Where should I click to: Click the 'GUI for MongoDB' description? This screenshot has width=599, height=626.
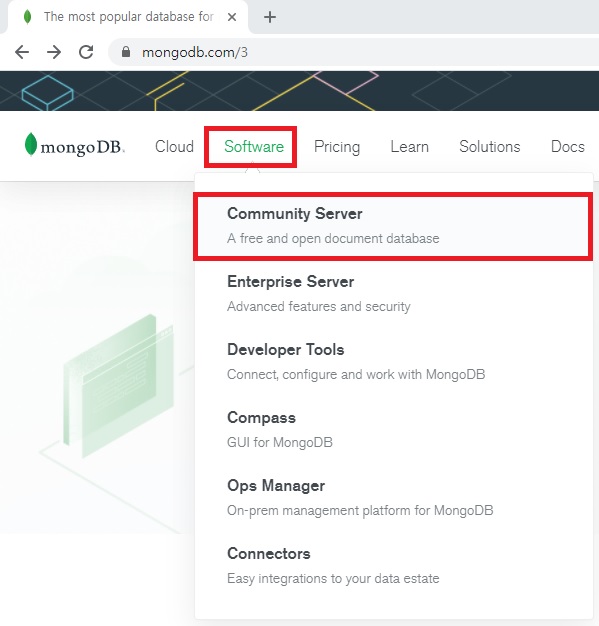coord(280,442)
